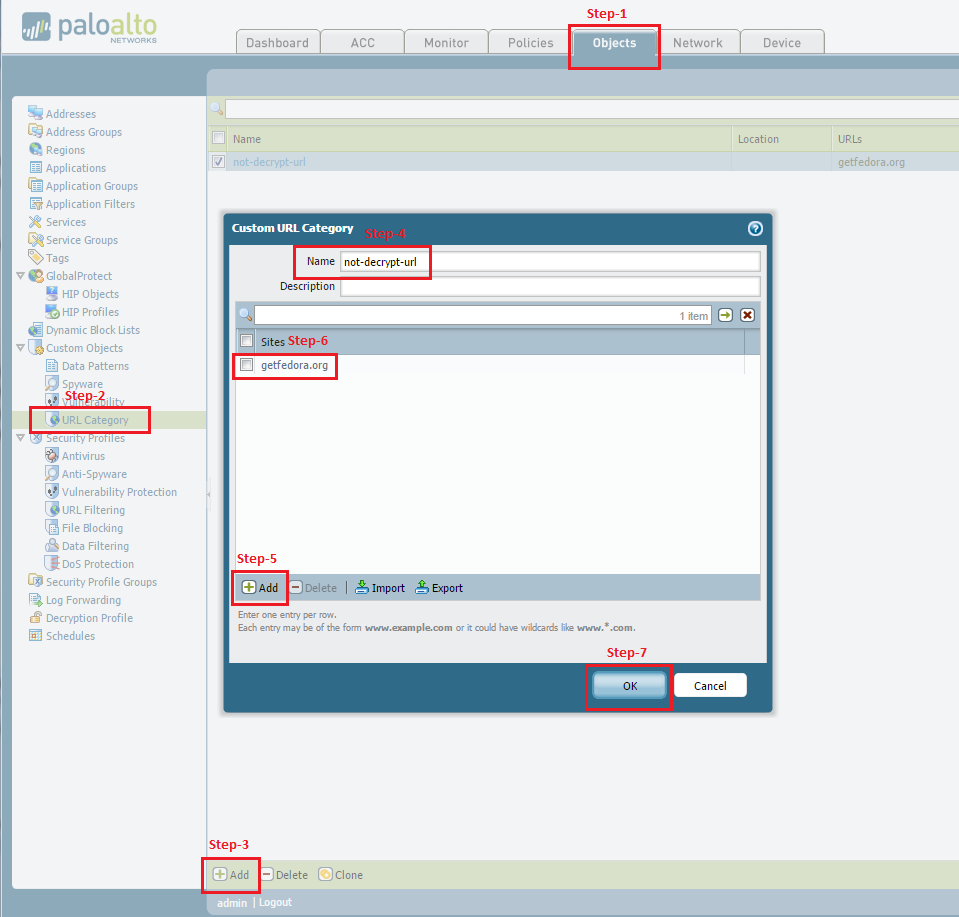Click the Antivirus icon
The width and height of the screenshot is (959, 917).
(52, 455)
